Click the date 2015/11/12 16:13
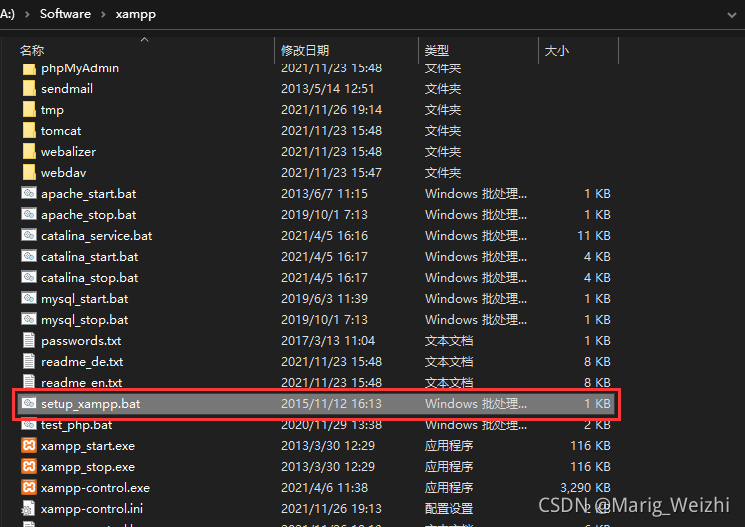The image size is (745, 527). 331,403
